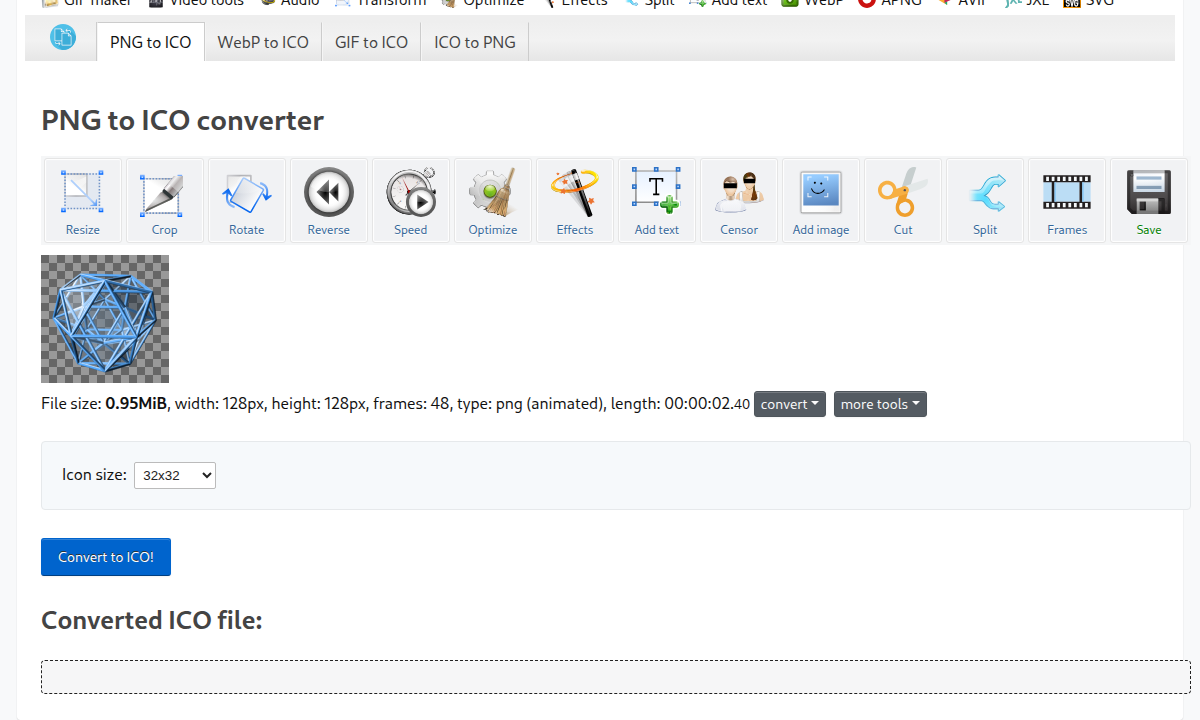Switch to the WebP to ICO tab
Image resolution: width=1200 pixels, height=720 pixels.
coord(263,42)
